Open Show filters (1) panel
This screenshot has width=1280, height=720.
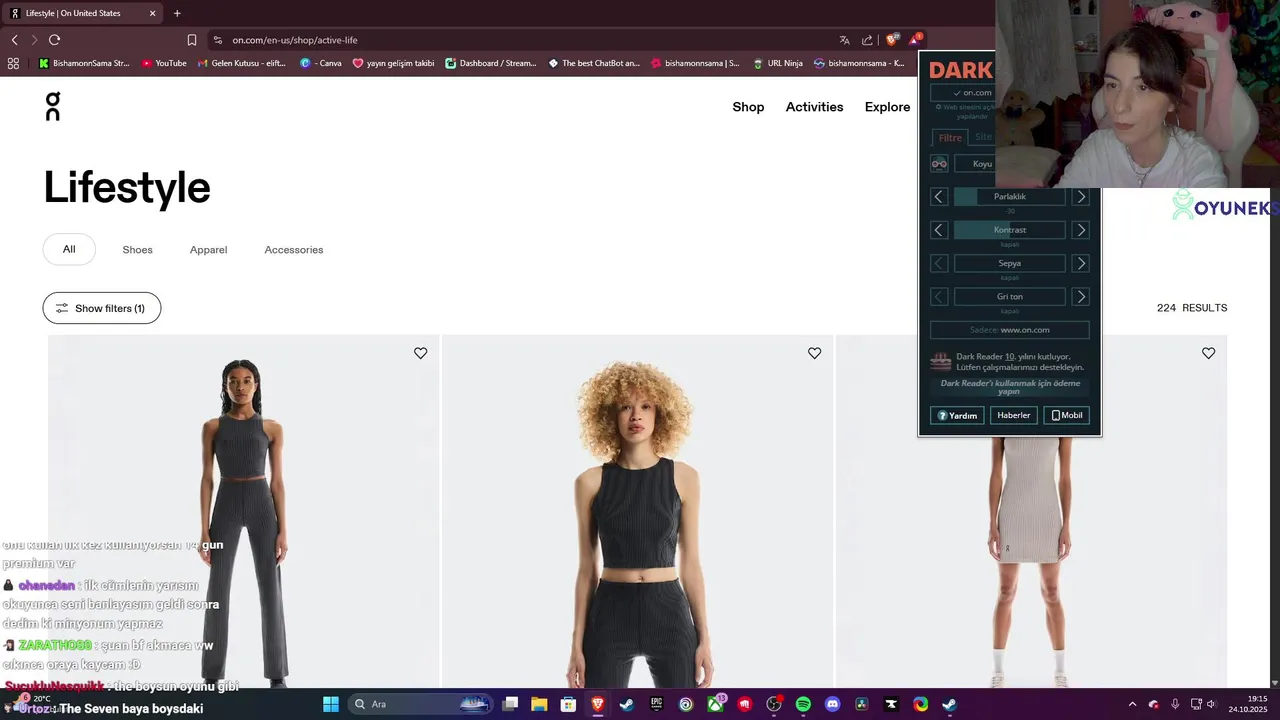click(x=101, y=308)
